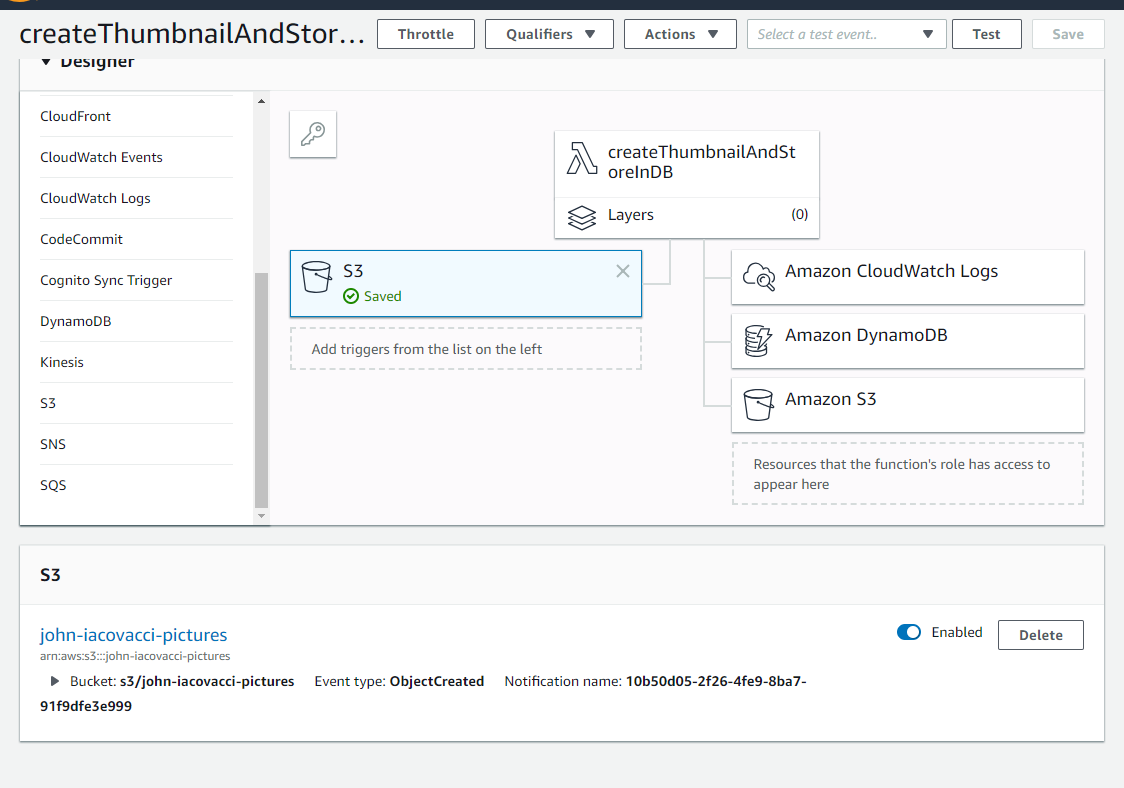Click the S3 bucket icon in trigger box
The image size is (1124, 788).
316,277
